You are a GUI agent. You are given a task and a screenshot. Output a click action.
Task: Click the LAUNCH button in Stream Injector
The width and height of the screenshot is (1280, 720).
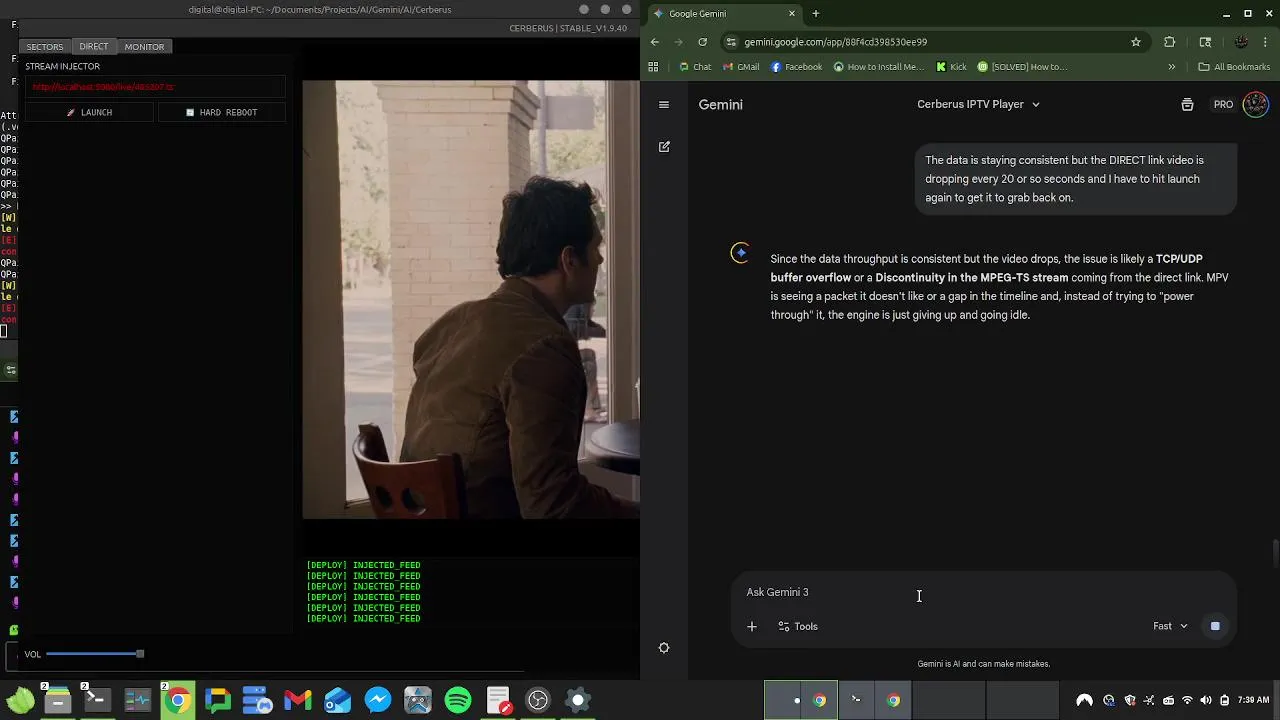(90, 112)
